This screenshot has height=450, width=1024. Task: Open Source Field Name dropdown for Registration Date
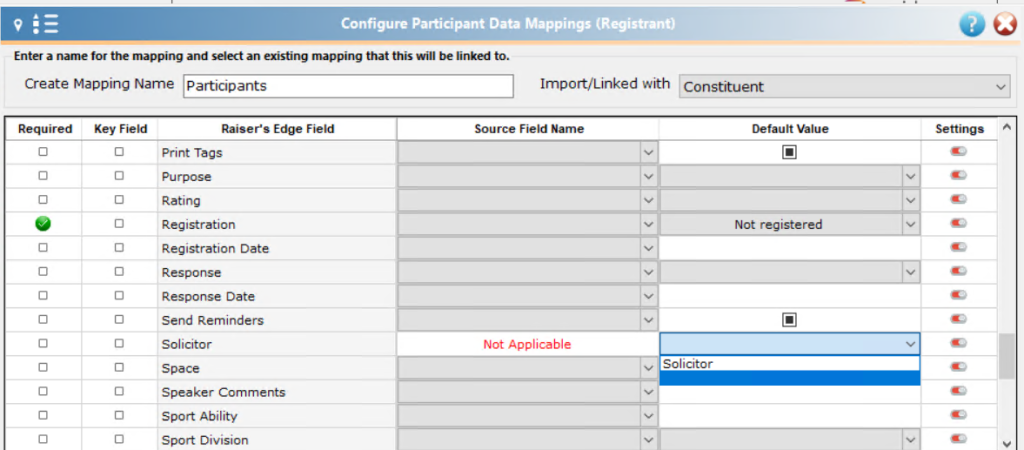pos(648,248)
